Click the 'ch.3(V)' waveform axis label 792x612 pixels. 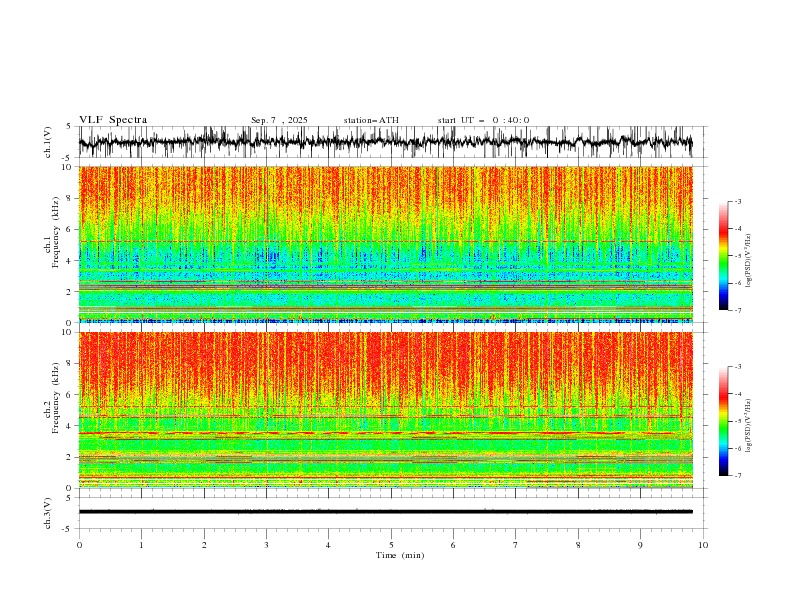click(x=48, y=513)
